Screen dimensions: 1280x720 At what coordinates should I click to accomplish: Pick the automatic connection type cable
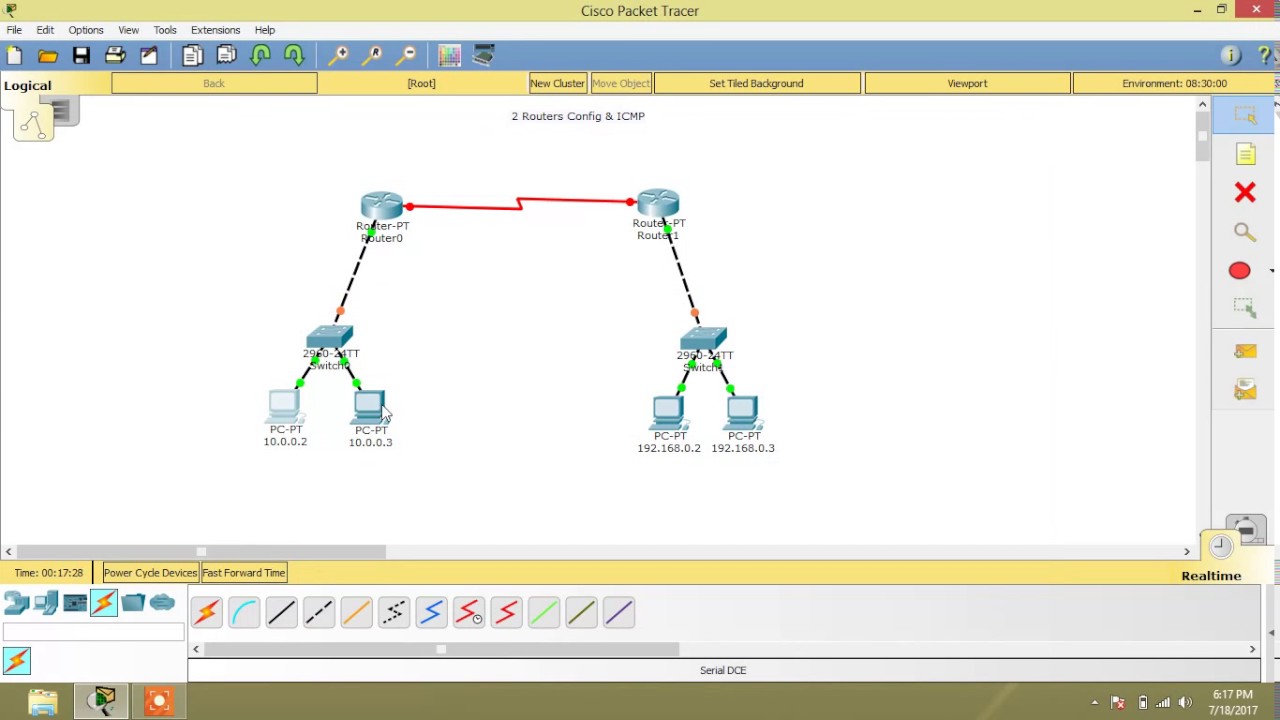207,612
